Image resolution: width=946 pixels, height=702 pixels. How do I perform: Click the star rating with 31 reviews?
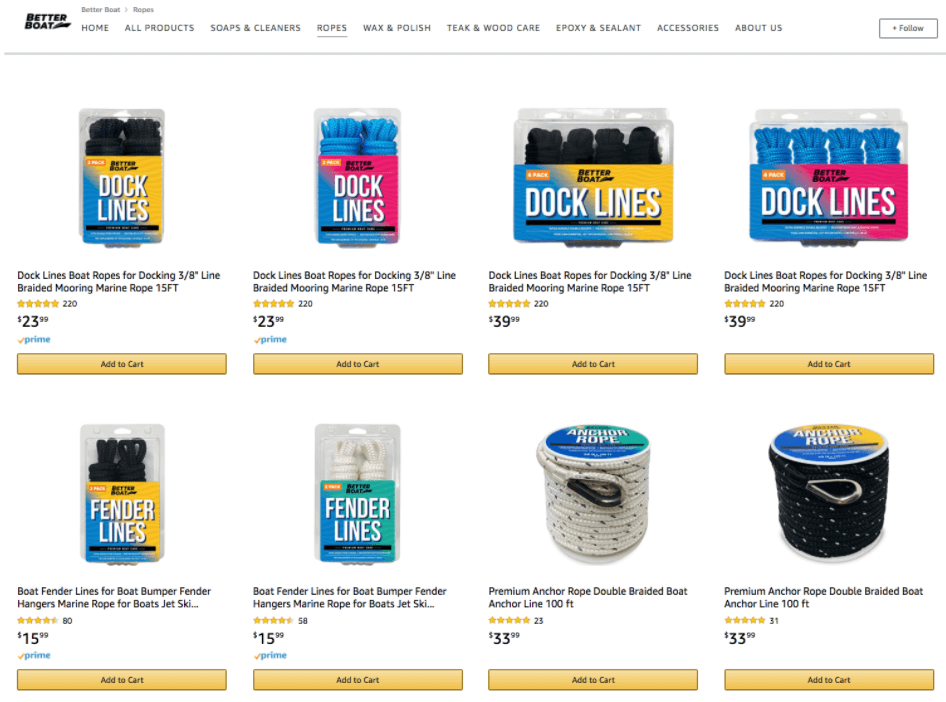pos(744,621)
